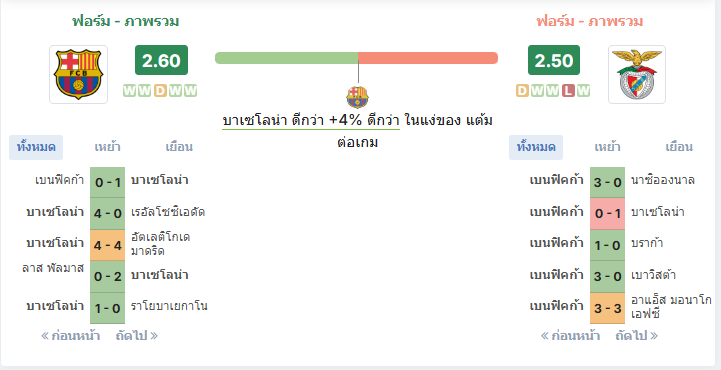Click ถัดไป under Barcelona's matches
The height and width of the screenshot is (370, 721).
click(137, 336)
